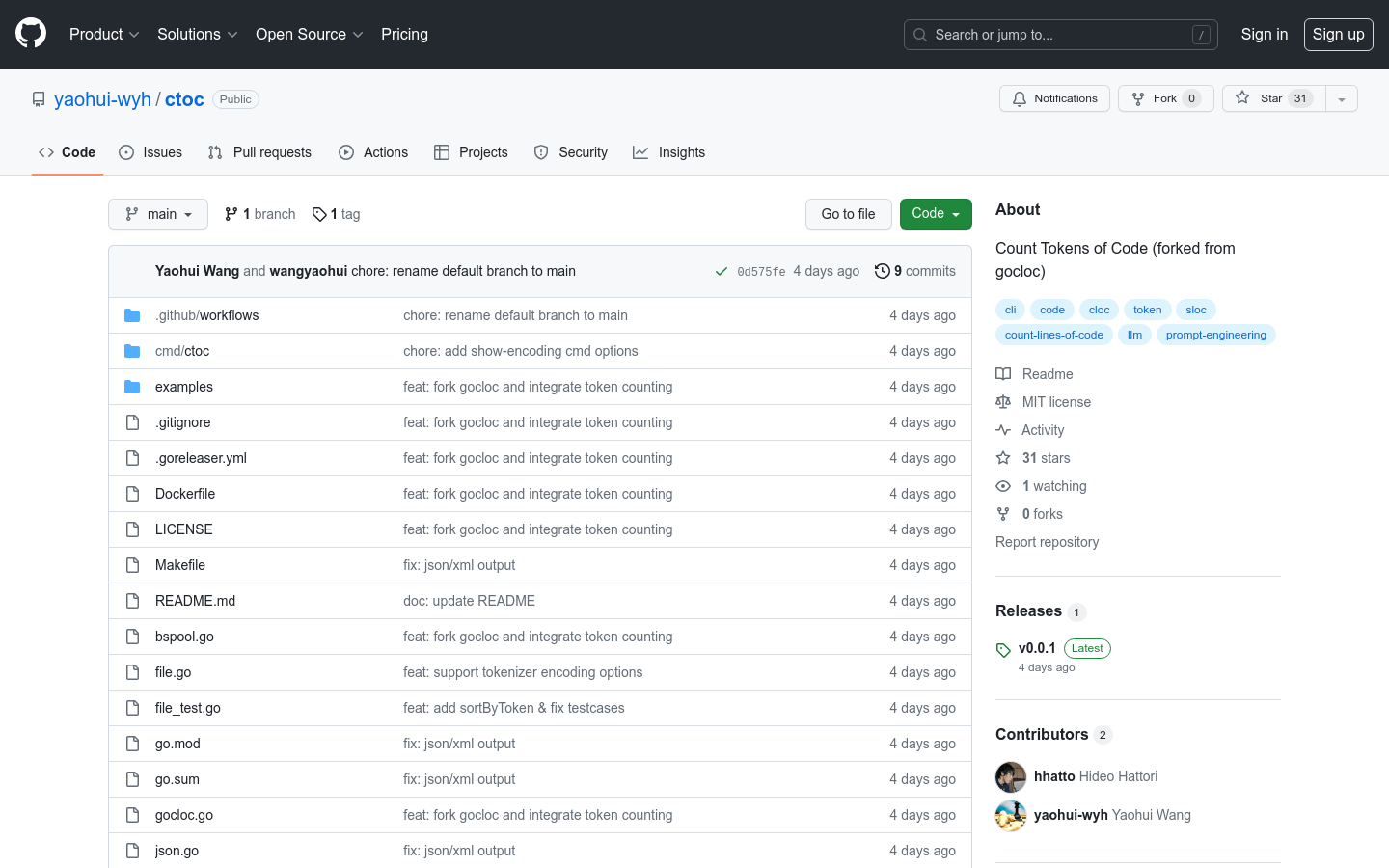1389x868 pixels.
Task: Click the Sign up button
Action: (1339, 35)
